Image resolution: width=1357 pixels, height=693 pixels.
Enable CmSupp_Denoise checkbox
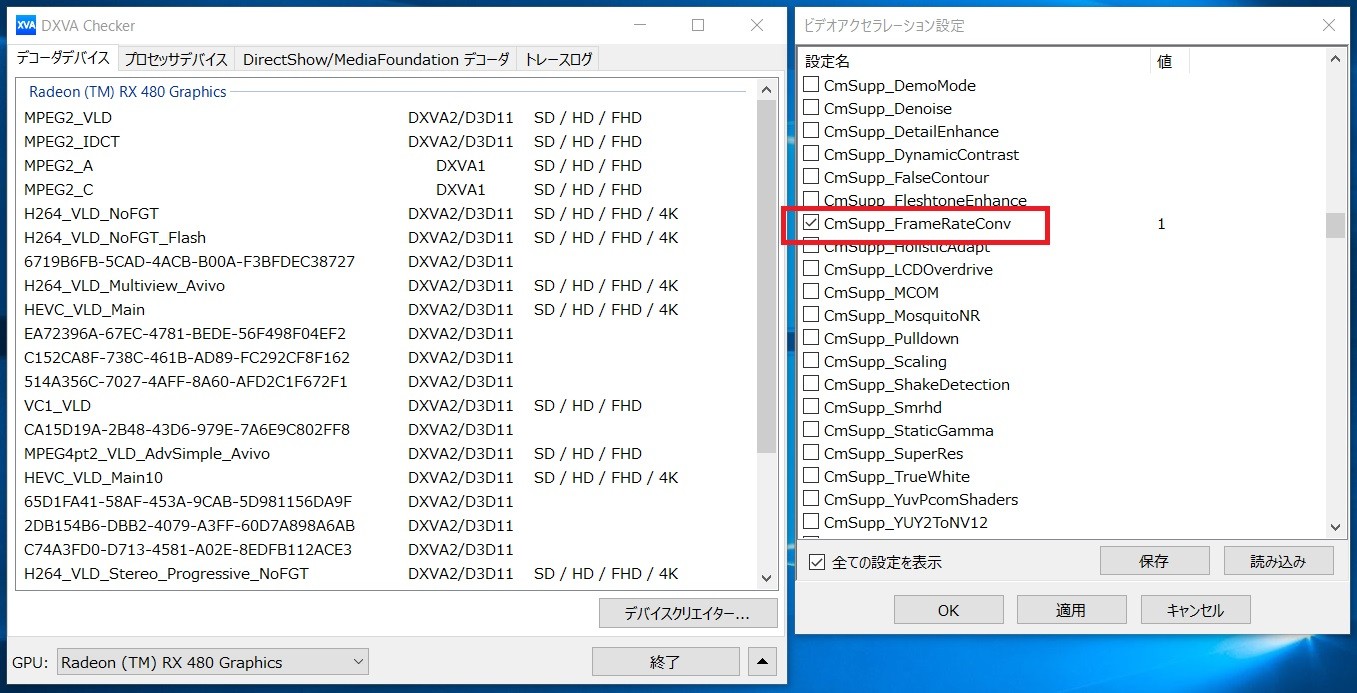(x=811, y=108)
